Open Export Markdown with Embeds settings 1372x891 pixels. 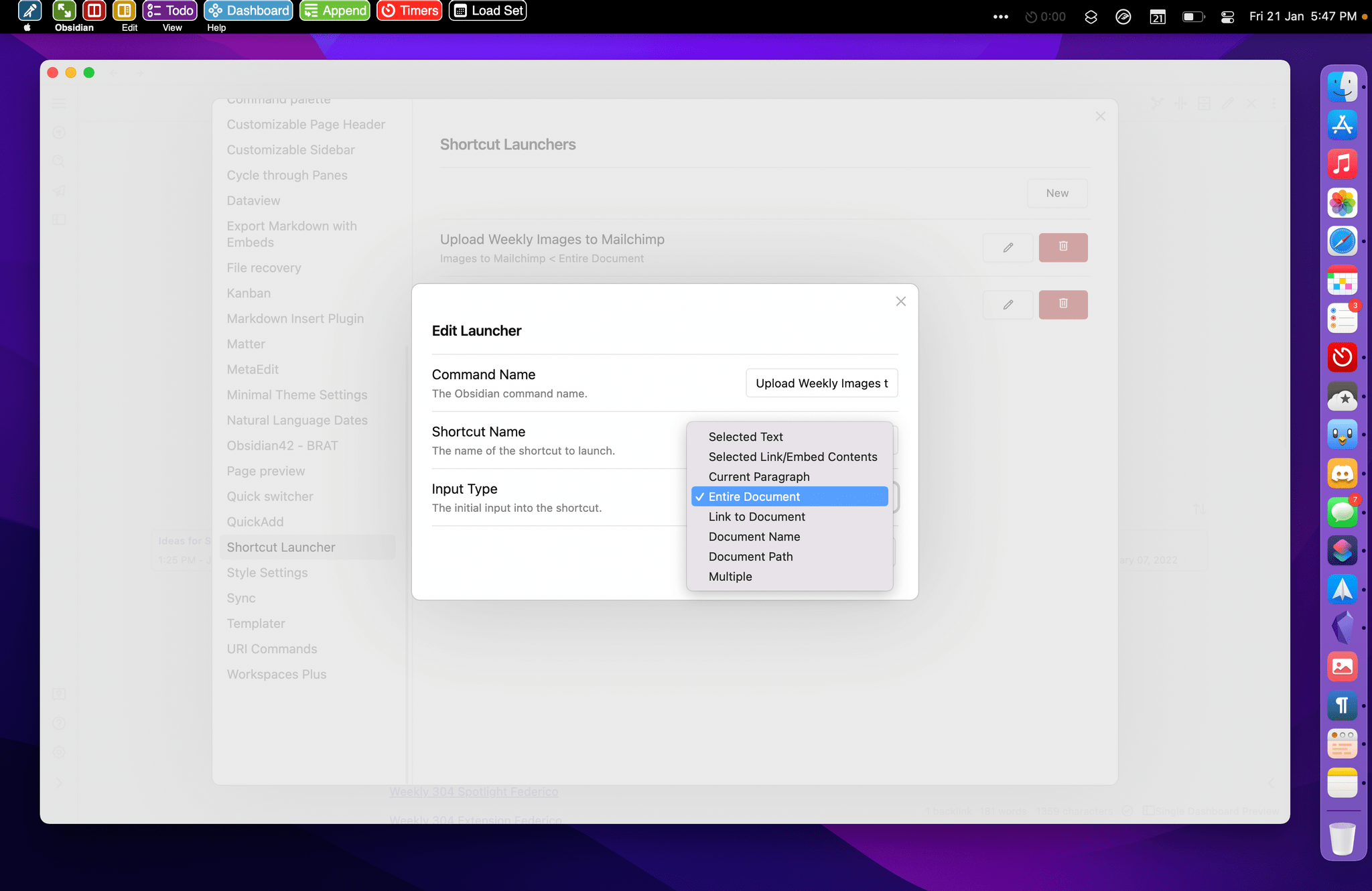[x=292, y=234]
